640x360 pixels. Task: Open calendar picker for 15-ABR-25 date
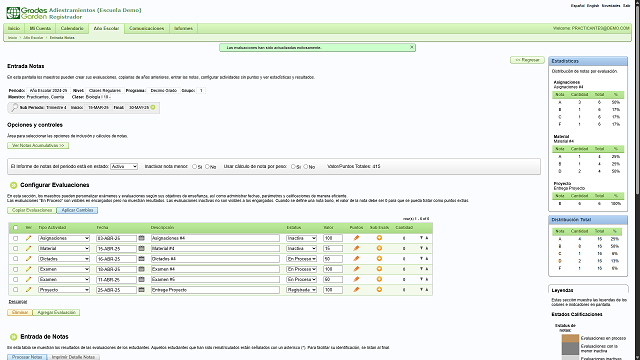tap(142, 248)
